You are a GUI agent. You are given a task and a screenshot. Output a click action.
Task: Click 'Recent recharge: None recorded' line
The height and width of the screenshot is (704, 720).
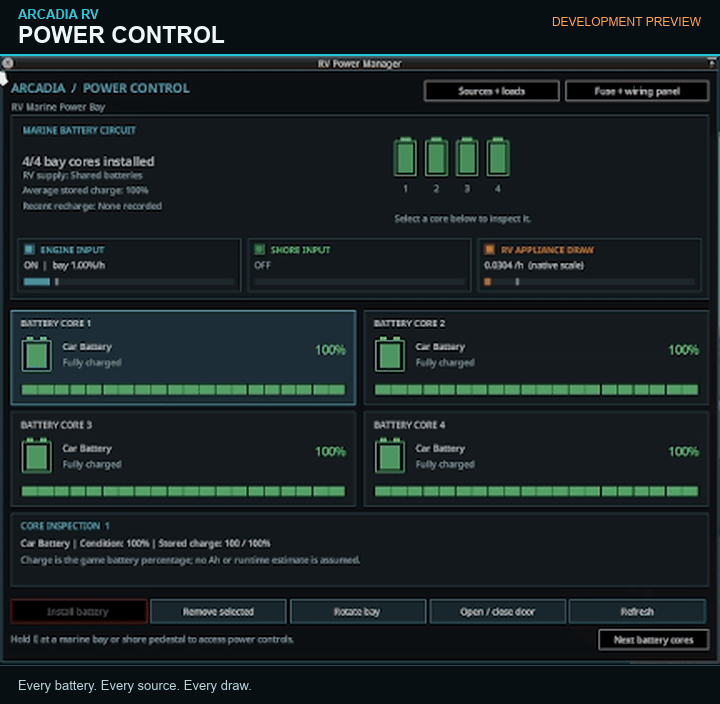(92, 206)
